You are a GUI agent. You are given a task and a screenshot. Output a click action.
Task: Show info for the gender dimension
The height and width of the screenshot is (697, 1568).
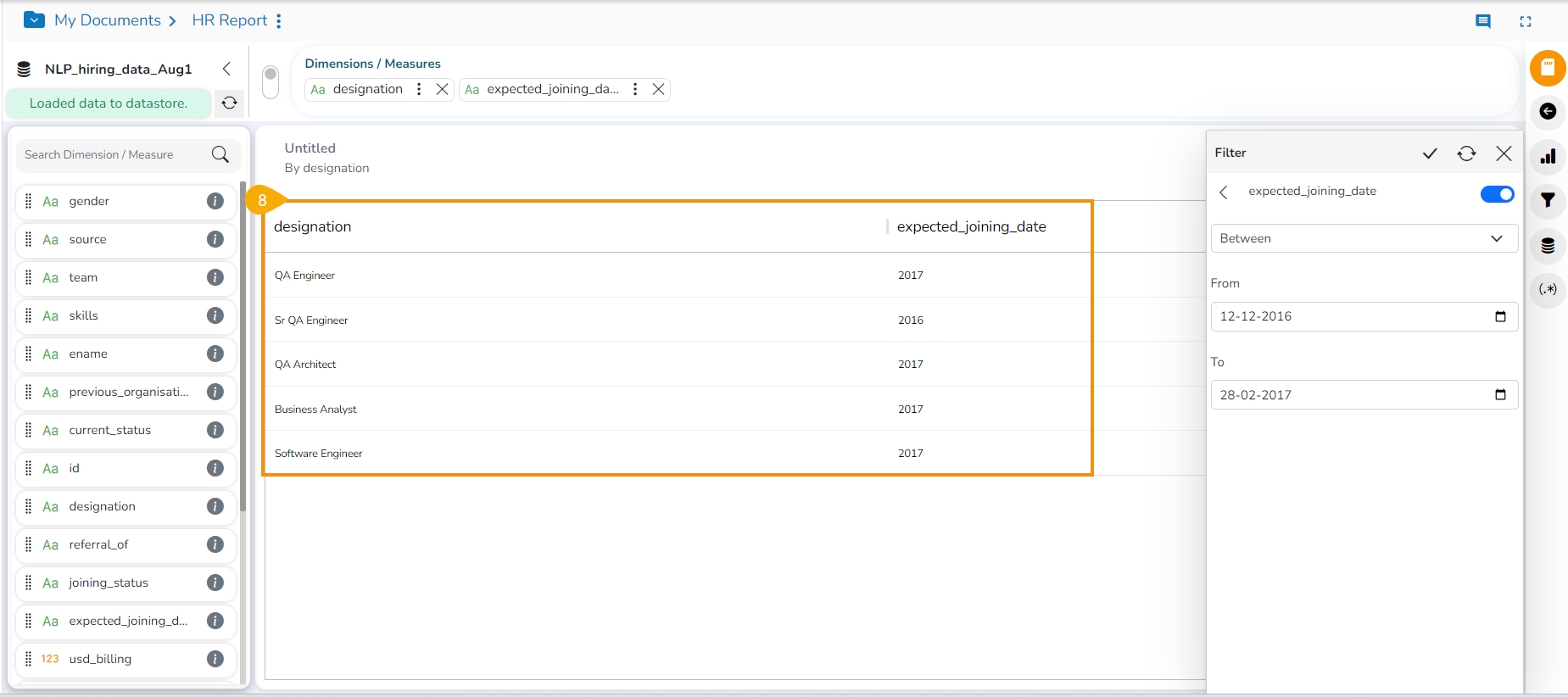215,201
